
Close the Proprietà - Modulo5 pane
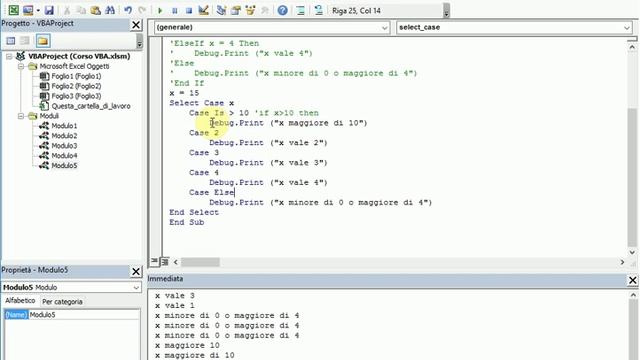click(x=136, y=271)
